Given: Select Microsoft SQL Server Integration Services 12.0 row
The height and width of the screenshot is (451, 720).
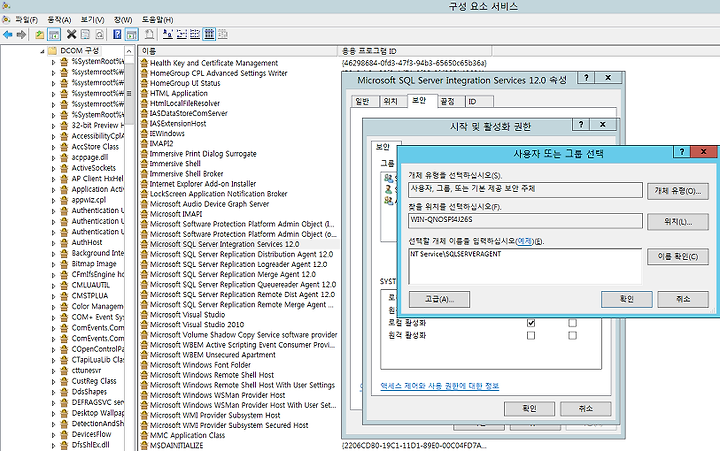Looking at the screenshot, I should [239, 244].
